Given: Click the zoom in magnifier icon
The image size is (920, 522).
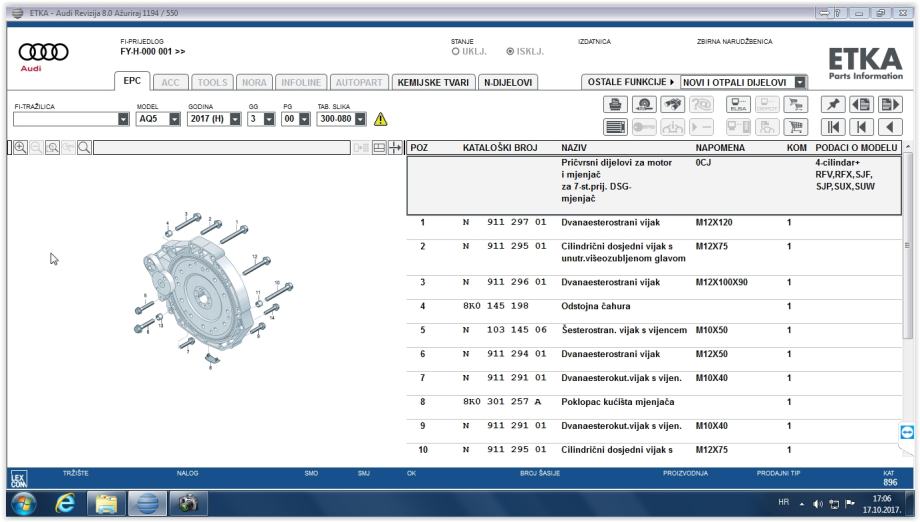Looking at the screenshot, I should tap(20, 148).
